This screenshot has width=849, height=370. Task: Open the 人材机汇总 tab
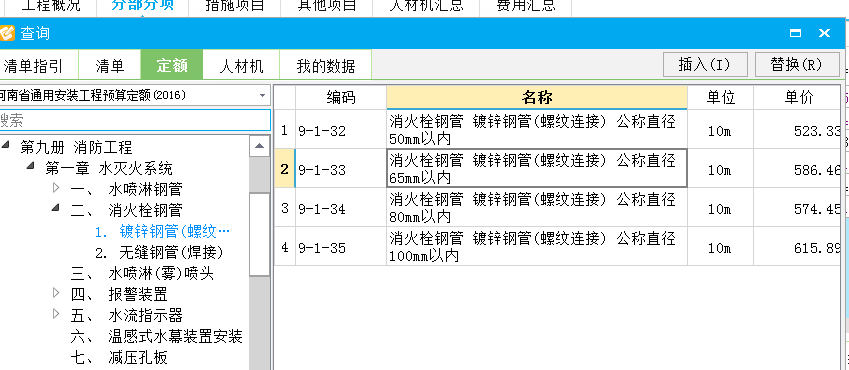(427, 6)
